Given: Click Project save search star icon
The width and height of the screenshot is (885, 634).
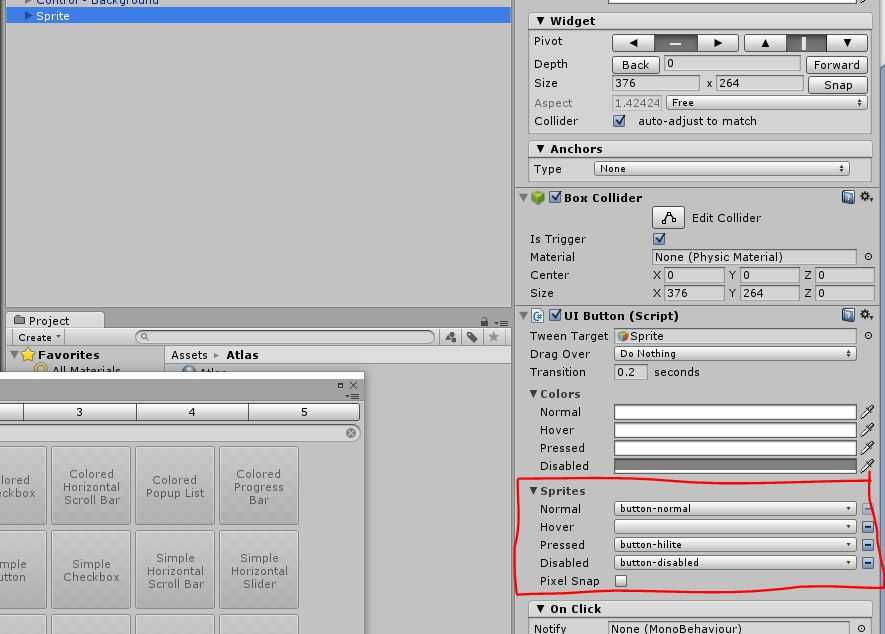Looking at the screenshot, I should [493, 337].
